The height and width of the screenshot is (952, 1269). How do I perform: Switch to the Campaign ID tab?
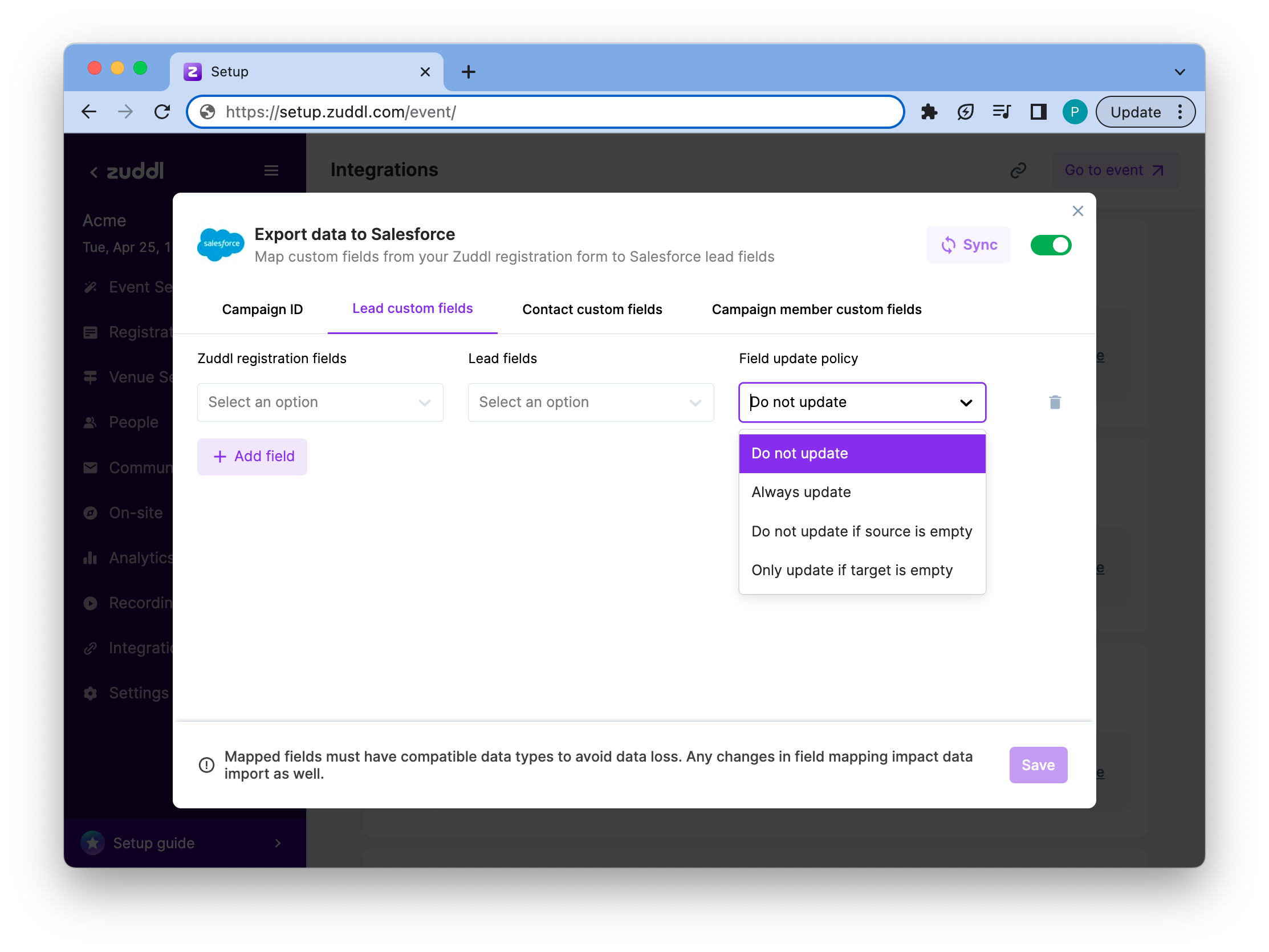(262, 308)
